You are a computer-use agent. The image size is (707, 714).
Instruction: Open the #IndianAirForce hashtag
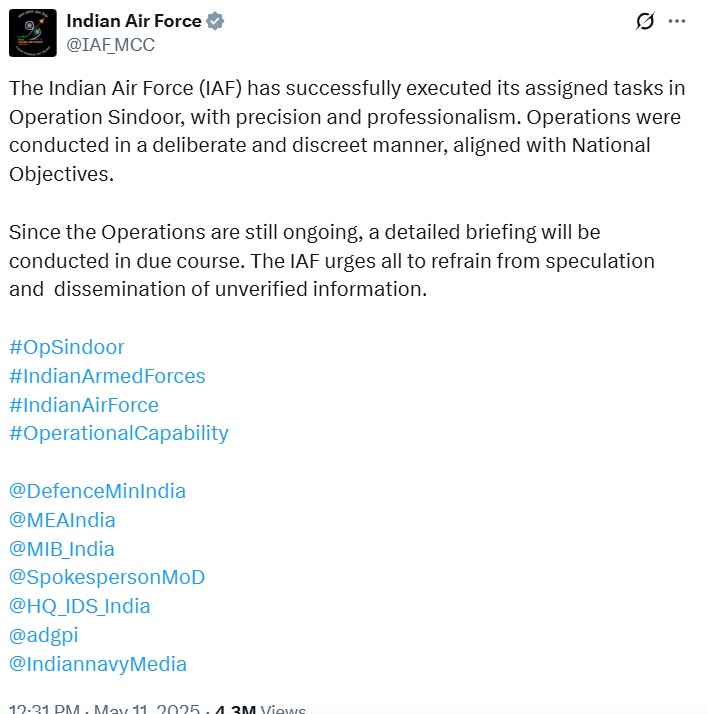click(84, 405)
